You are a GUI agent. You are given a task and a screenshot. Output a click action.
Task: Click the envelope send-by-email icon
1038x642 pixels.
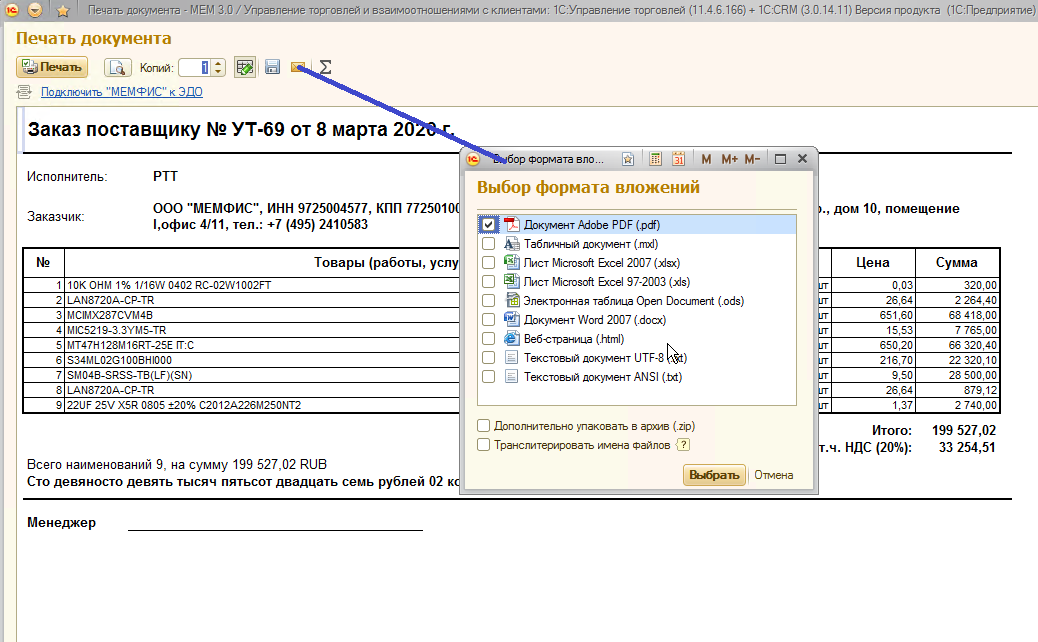click(297, 68)
